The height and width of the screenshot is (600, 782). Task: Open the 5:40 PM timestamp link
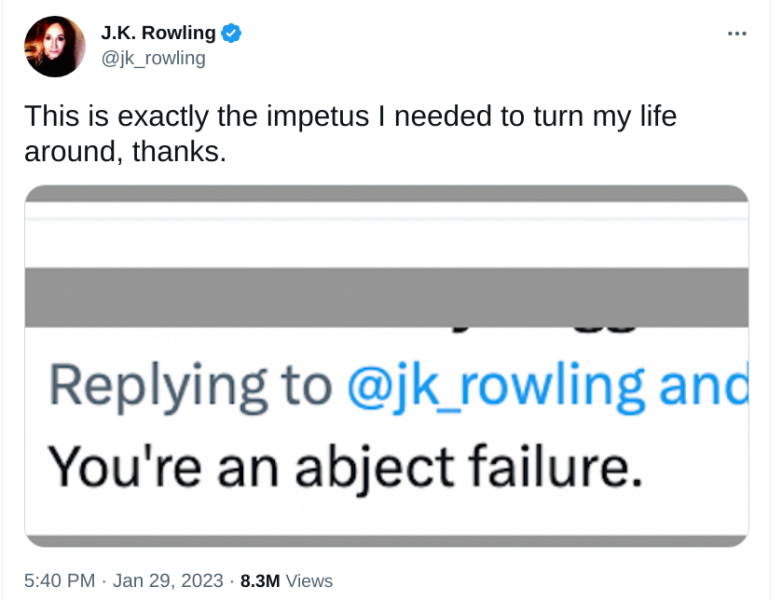(60, 581)
